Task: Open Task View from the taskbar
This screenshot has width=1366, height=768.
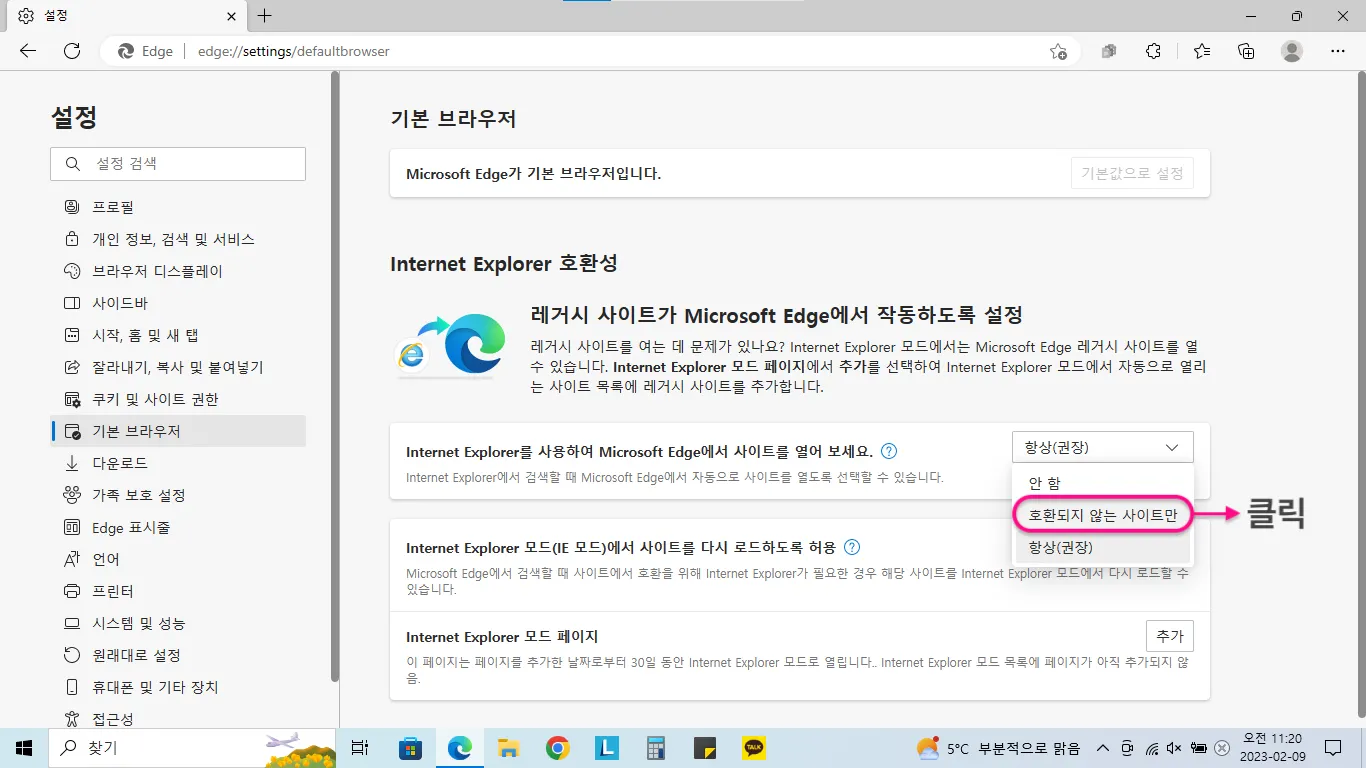Action: (361, 748)
